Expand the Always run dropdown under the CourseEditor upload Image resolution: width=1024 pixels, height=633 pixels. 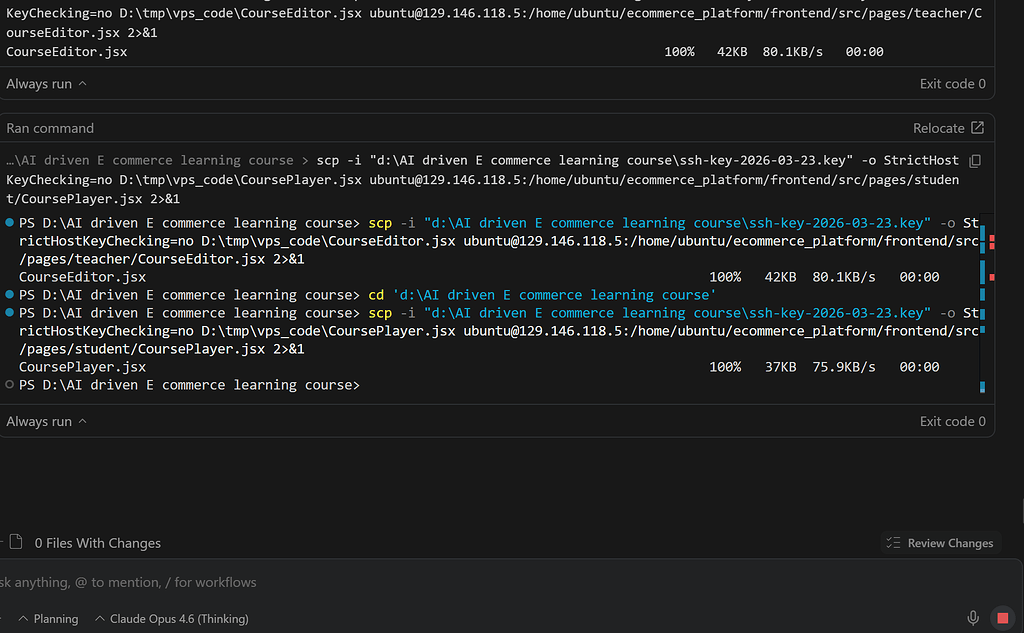[x=46, y=84]
